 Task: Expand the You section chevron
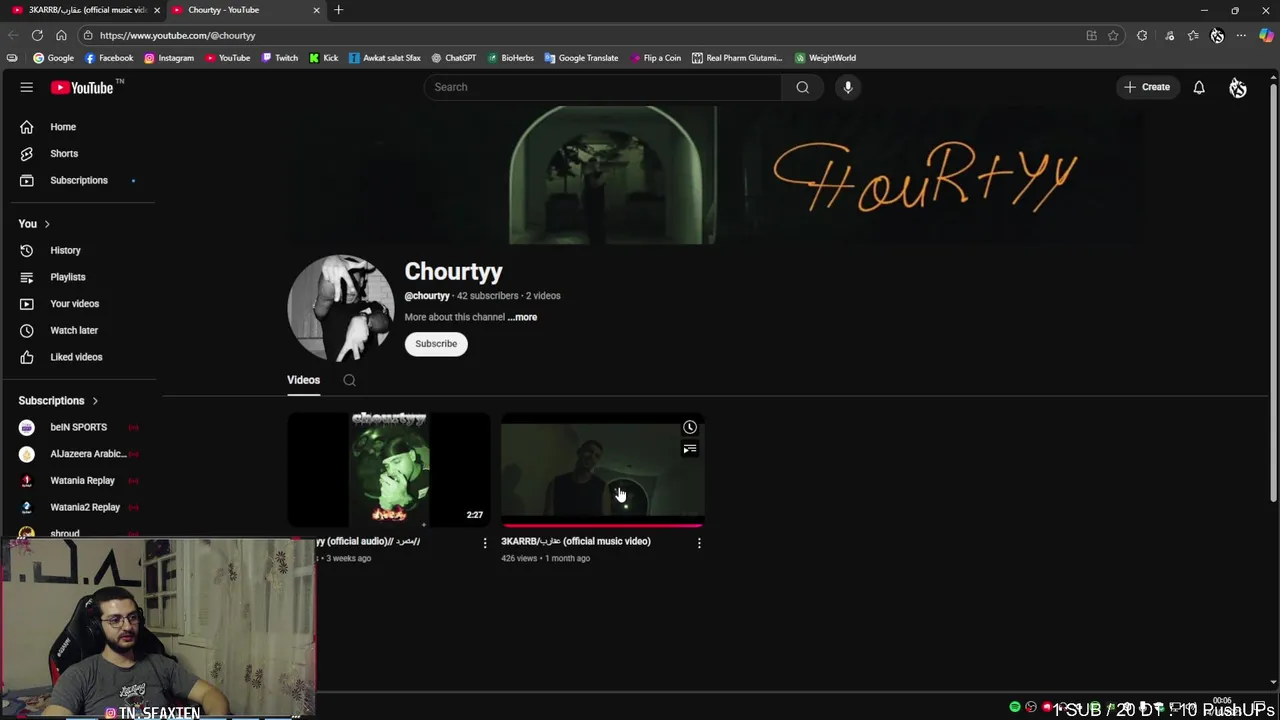tap(47, 224)
